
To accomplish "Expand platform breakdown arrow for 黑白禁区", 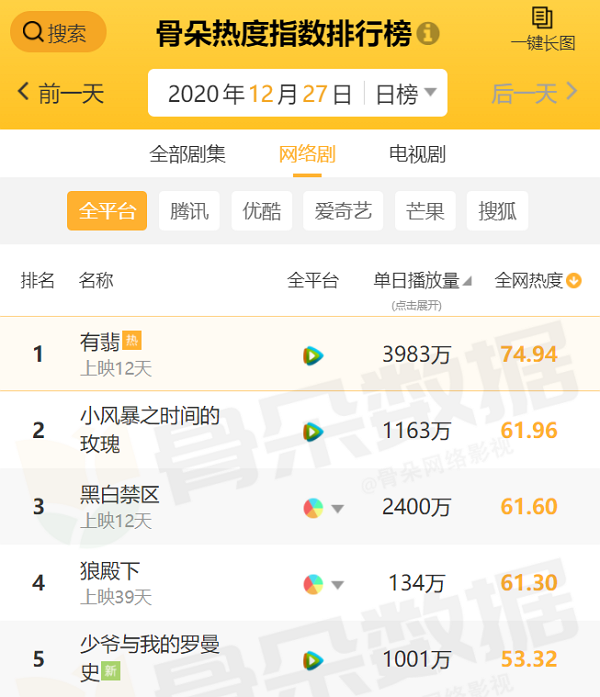I will click(x=338, y=509).
